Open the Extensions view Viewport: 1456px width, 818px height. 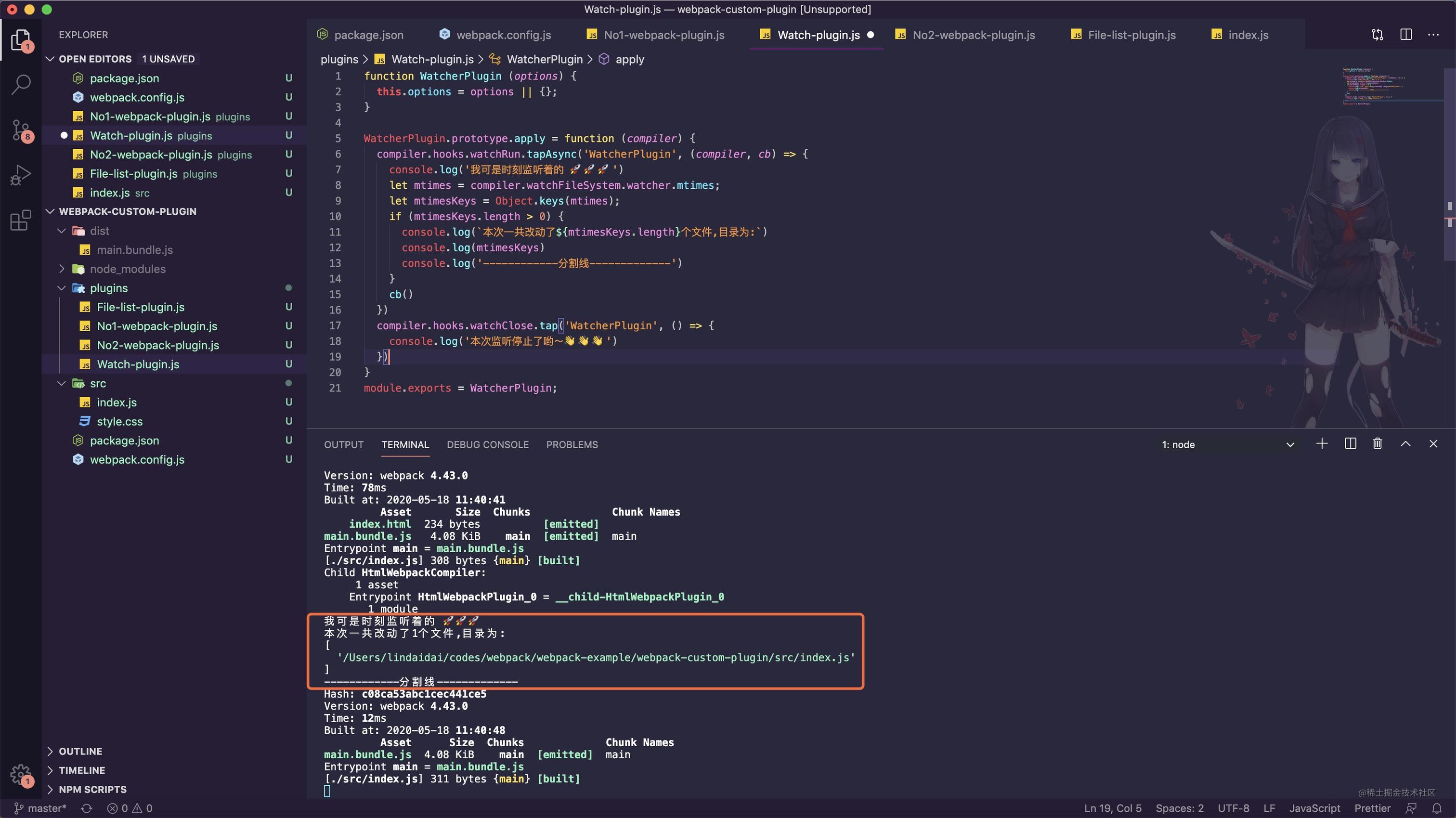pyautogui.click(x=21, y=220)
